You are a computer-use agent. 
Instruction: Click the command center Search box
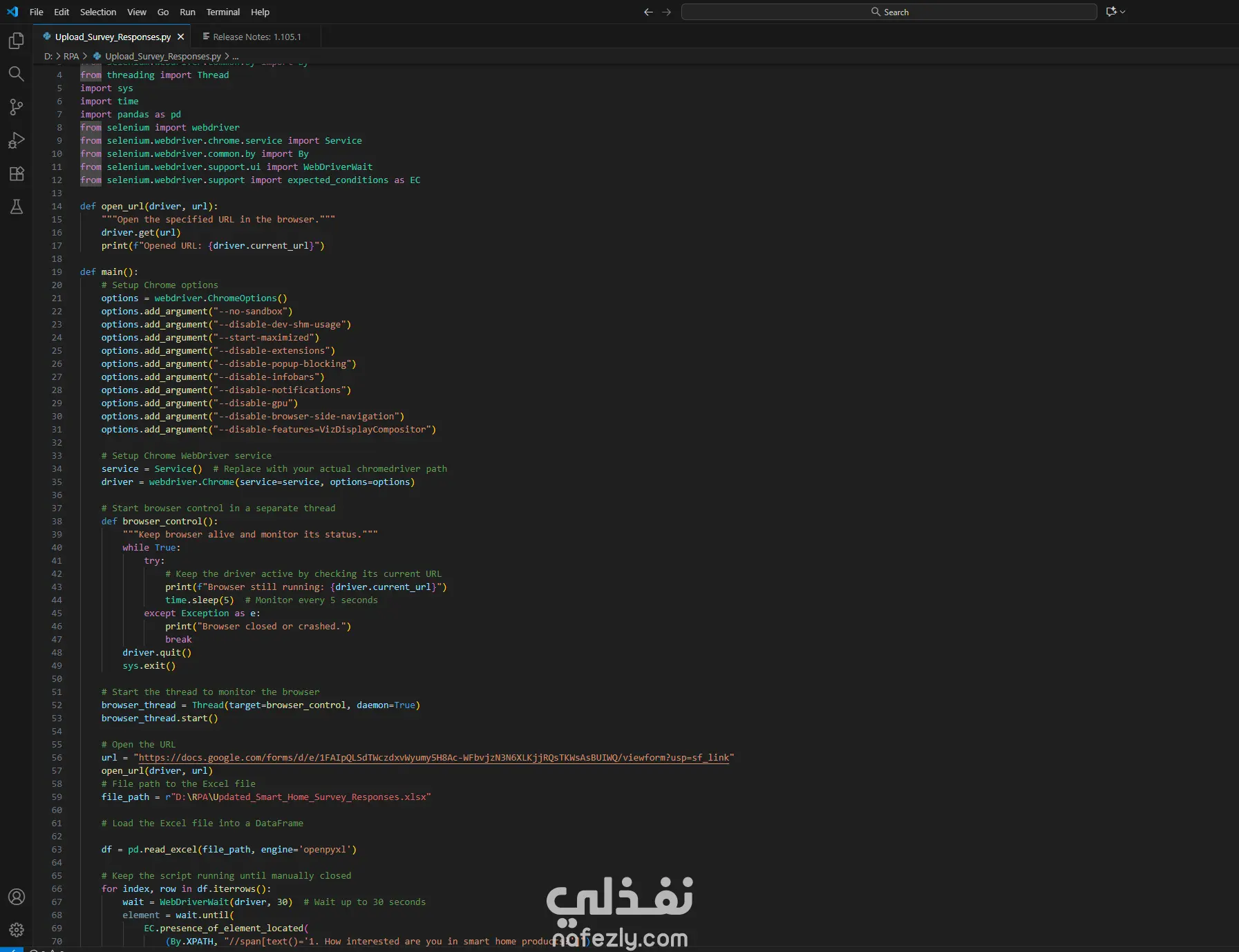[889, 12]
